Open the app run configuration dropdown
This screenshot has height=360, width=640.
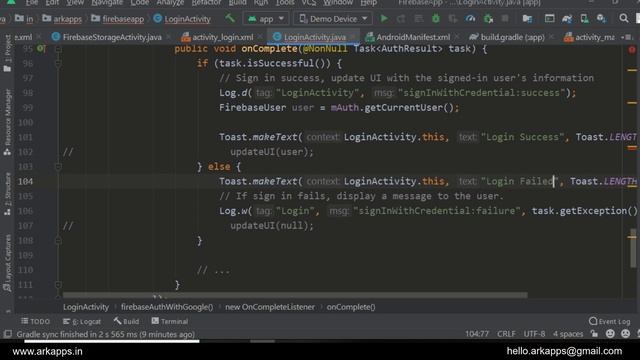pos(266,19)
